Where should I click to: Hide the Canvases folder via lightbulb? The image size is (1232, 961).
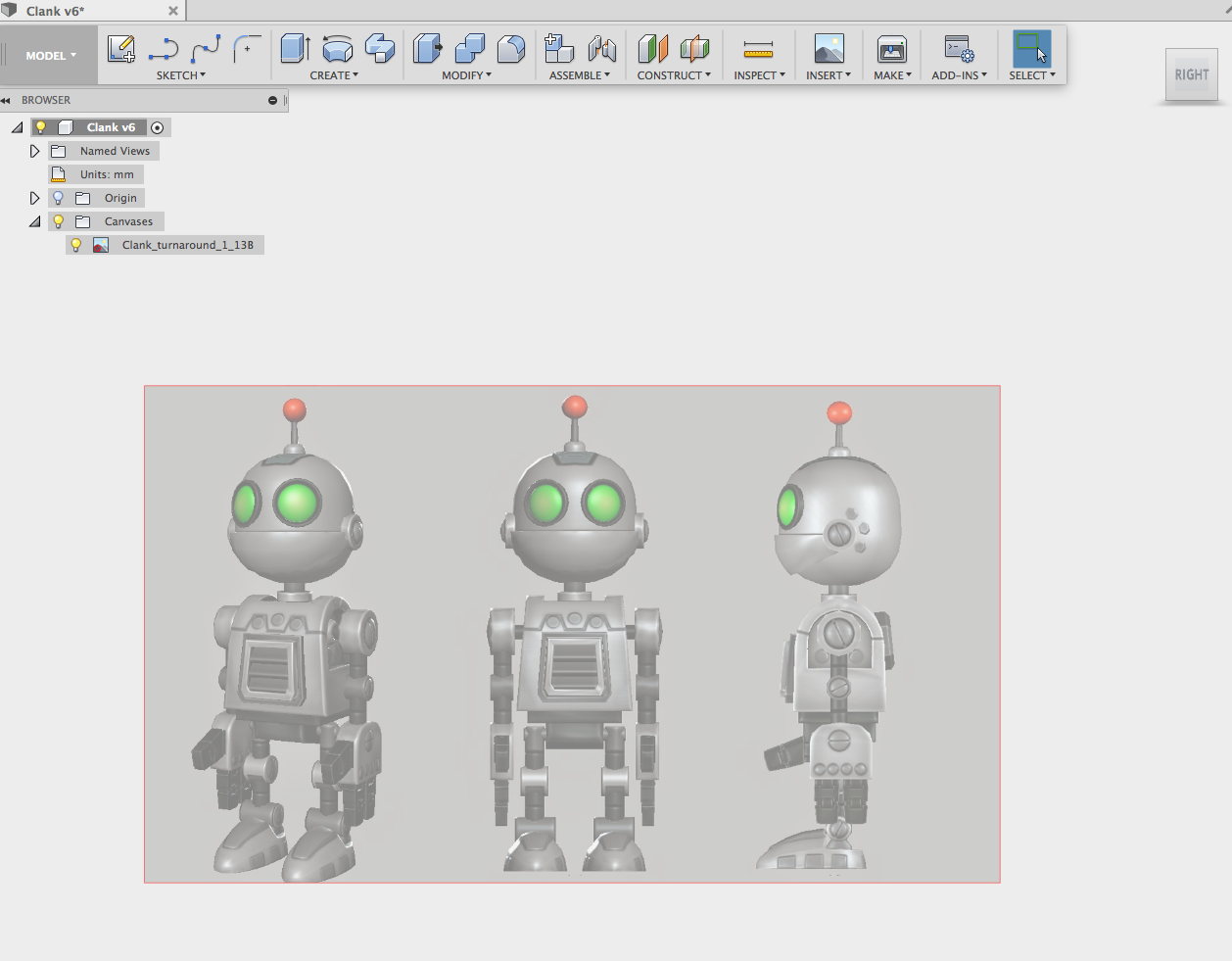coord(58,221)
